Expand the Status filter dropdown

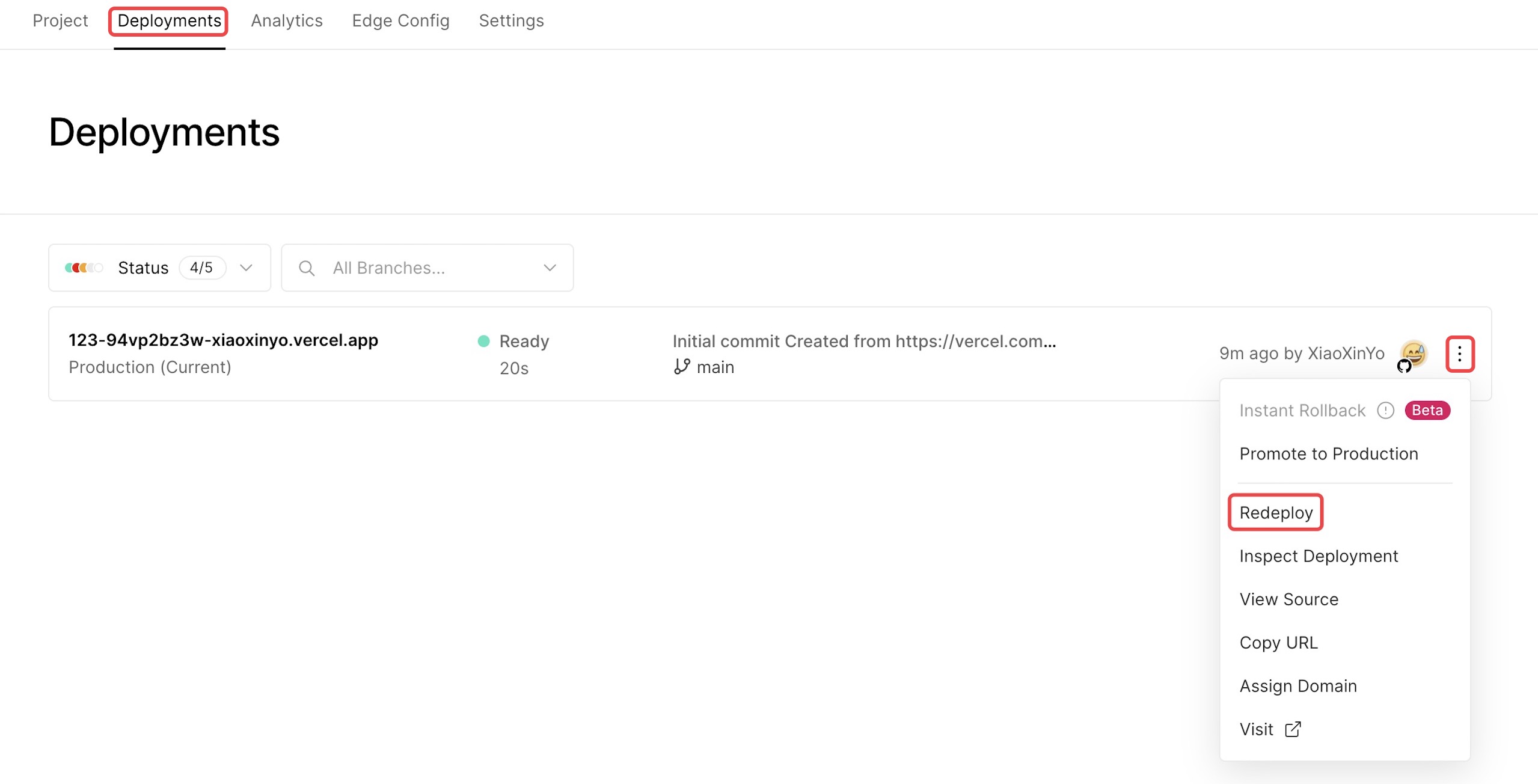(159, 268)
